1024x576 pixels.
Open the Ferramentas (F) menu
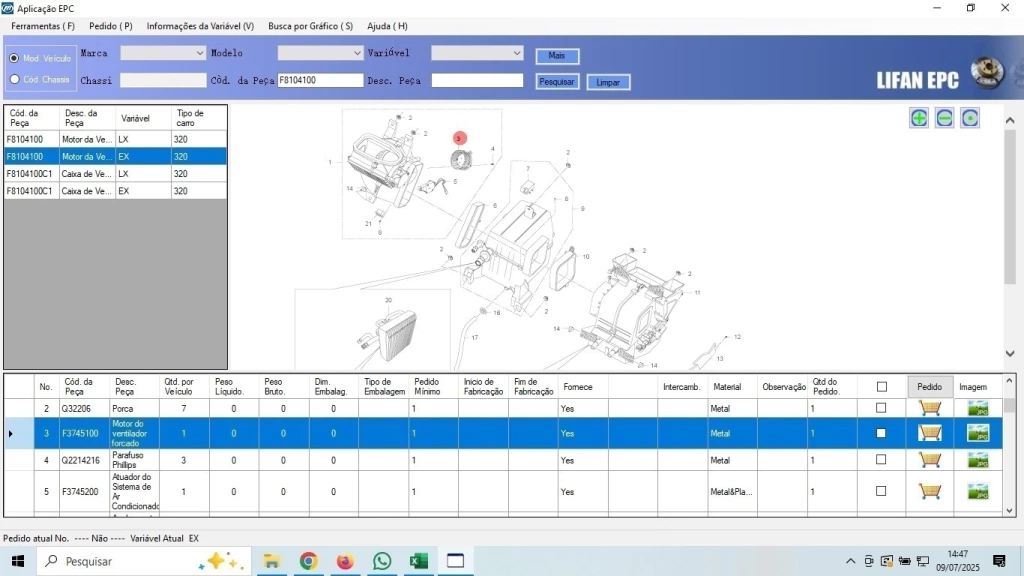[x=43, y=26]
